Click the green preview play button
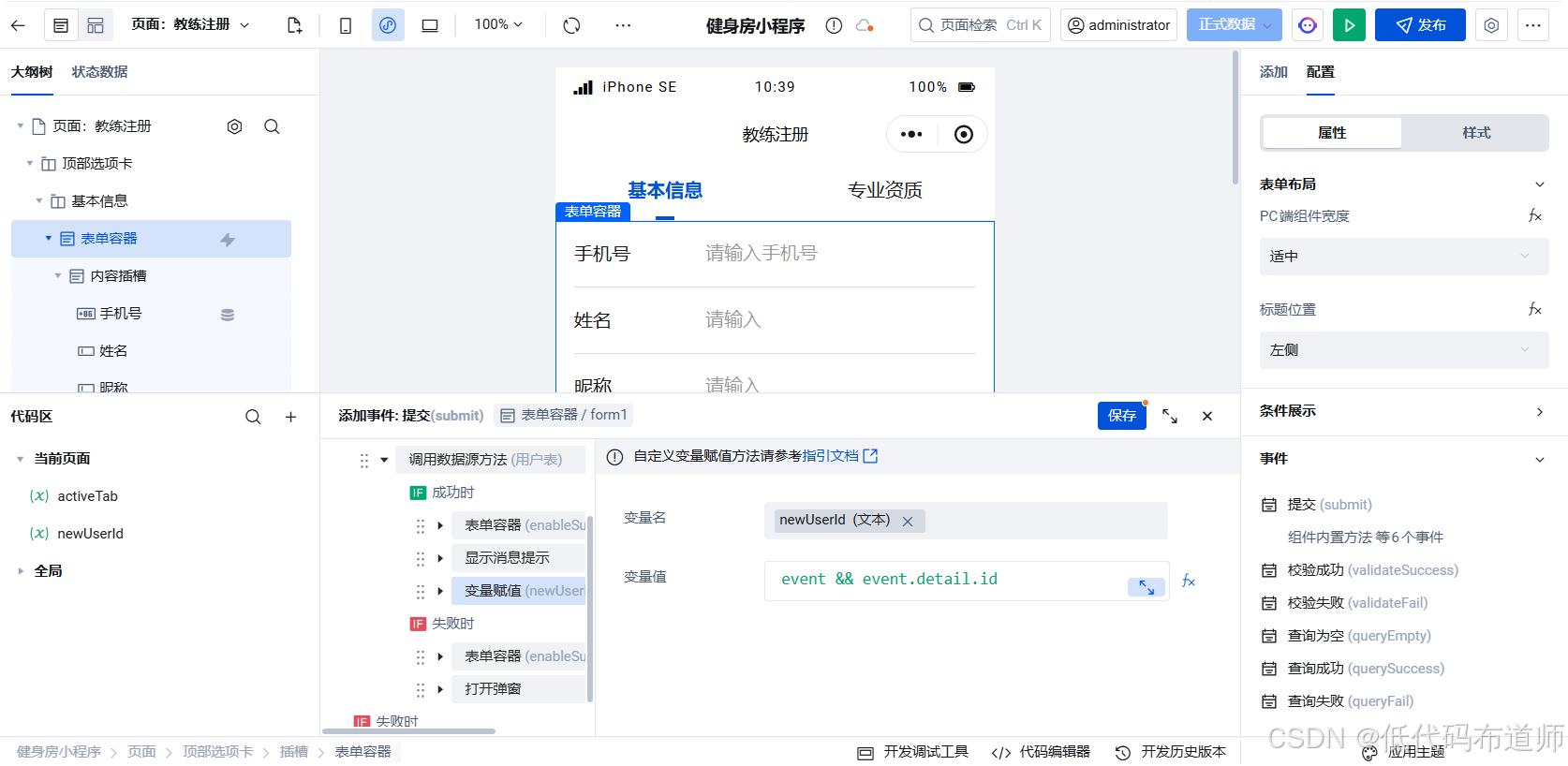1568x766 pixels. (x=1349, y=25)
